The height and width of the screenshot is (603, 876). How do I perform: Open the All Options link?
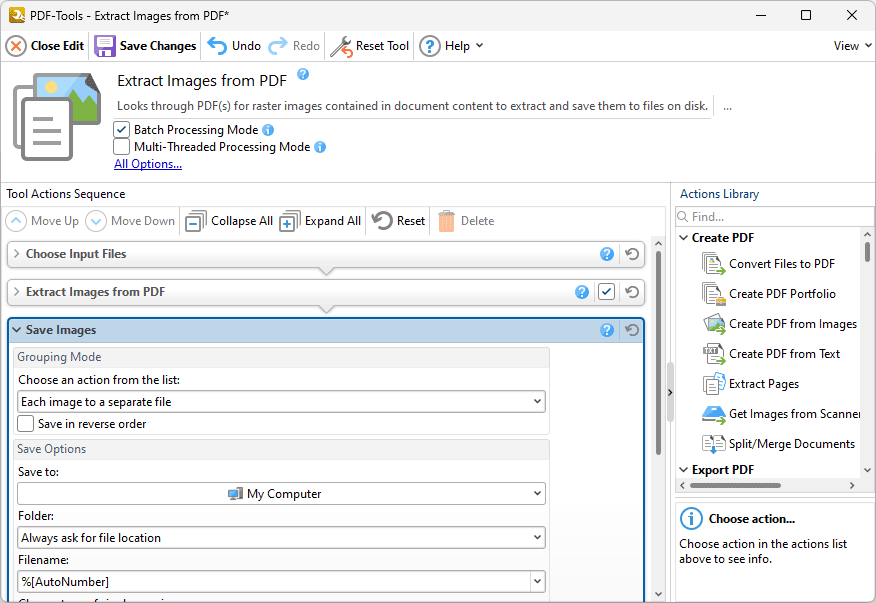pos(148,164)
